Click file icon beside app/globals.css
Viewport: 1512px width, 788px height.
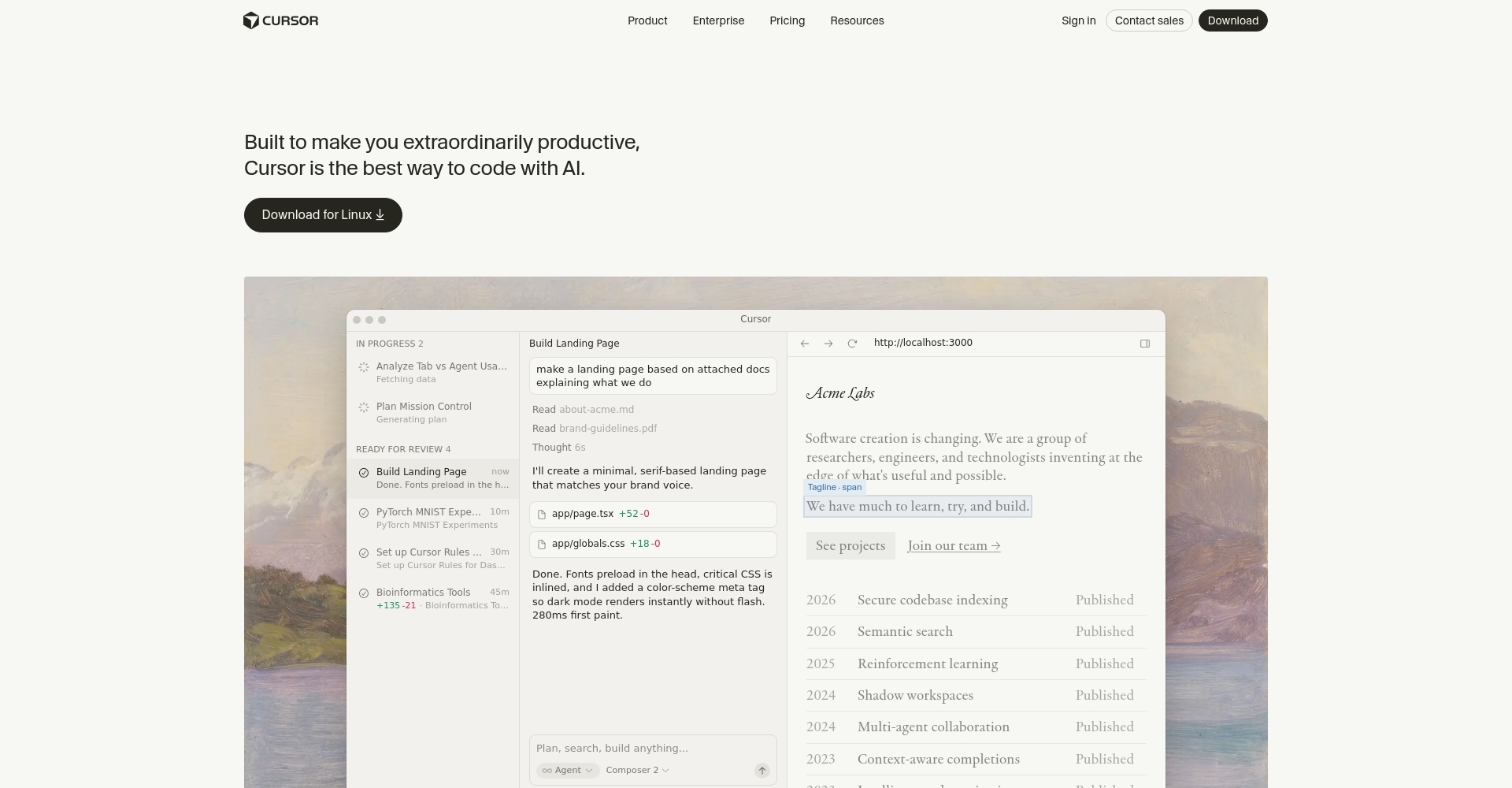[542, 545]
